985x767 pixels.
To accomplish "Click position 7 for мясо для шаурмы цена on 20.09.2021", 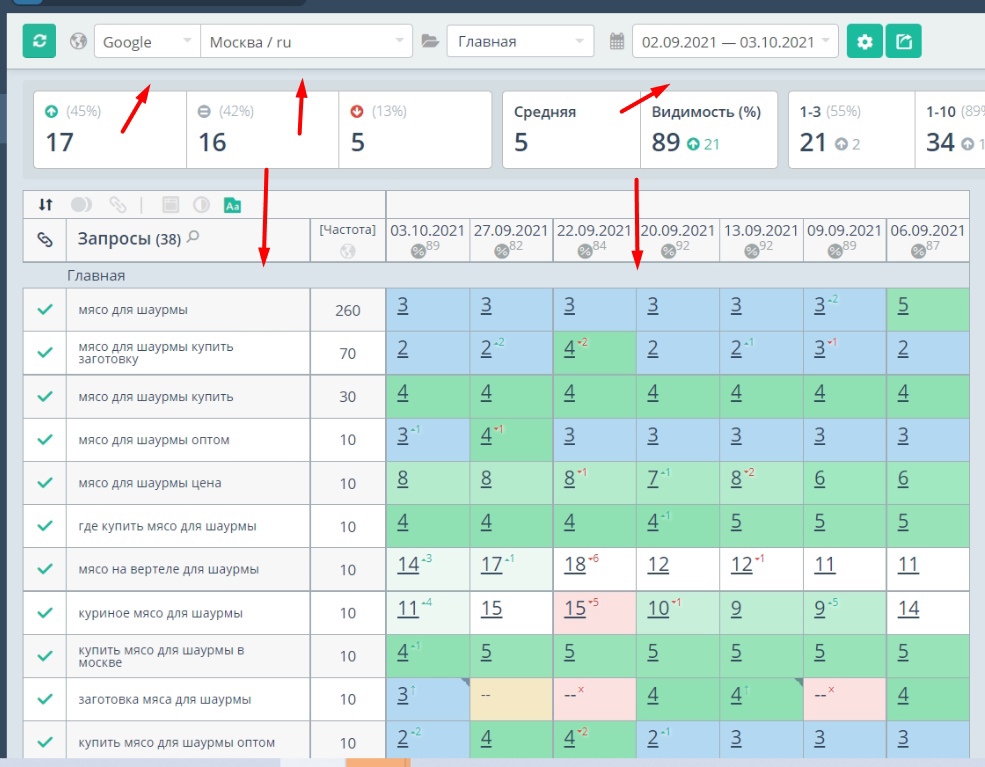I will point(653,479).
